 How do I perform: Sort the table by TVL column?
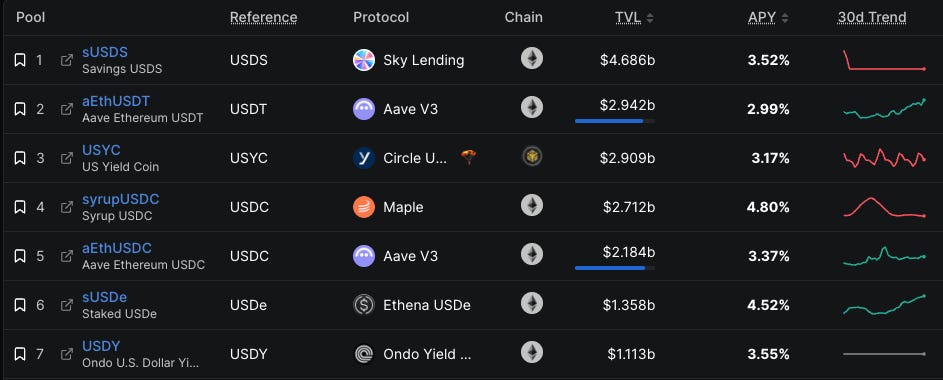[634, 17]
